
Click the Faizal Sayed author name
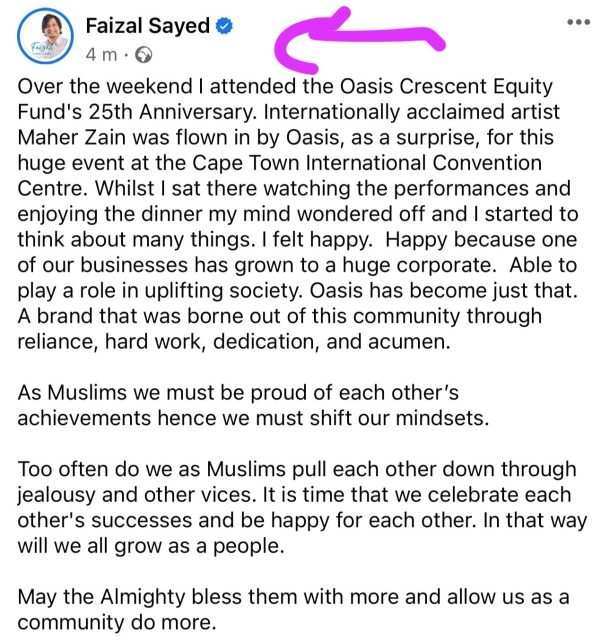pyautogui.click(x=148, y=26)
